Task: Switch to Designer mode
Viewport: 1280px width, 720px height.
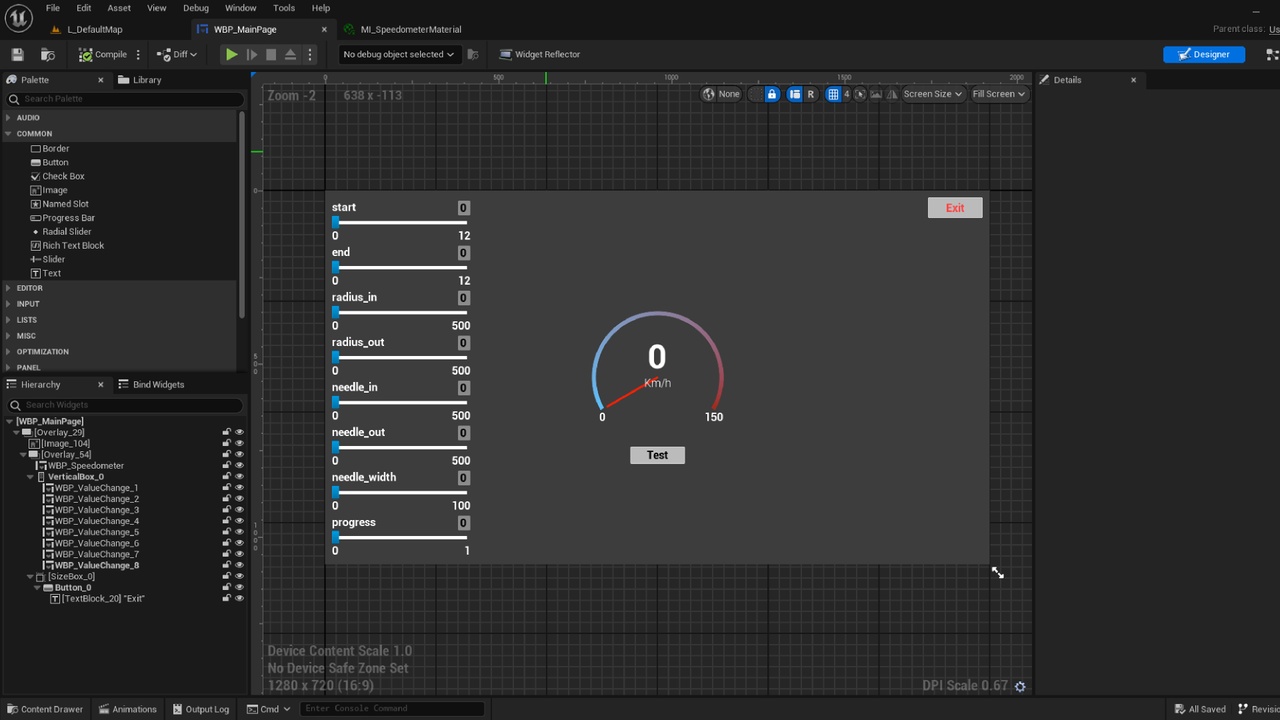Action: pyautogui.click(x=1203, y=54)
